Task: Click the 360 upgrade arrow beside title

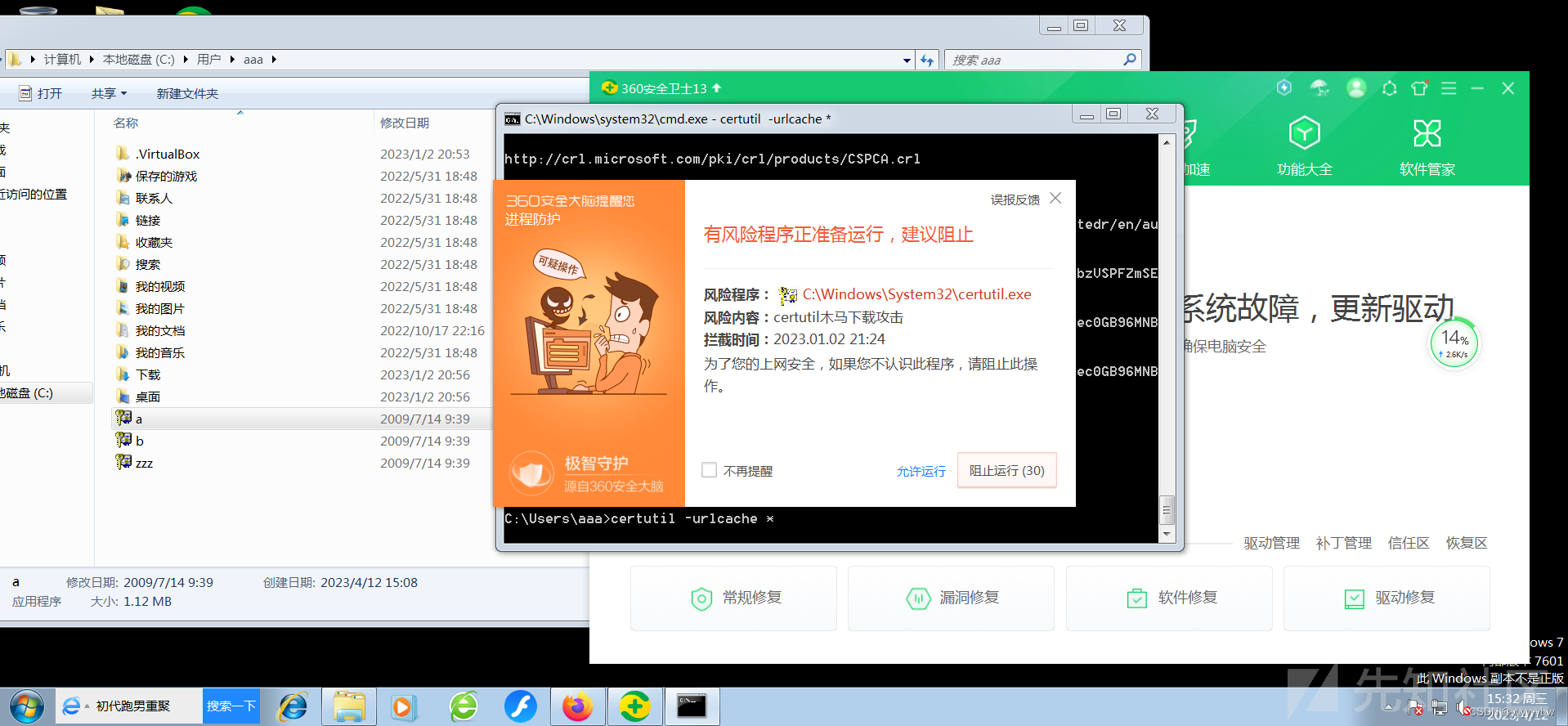Action: pos(716,87)
